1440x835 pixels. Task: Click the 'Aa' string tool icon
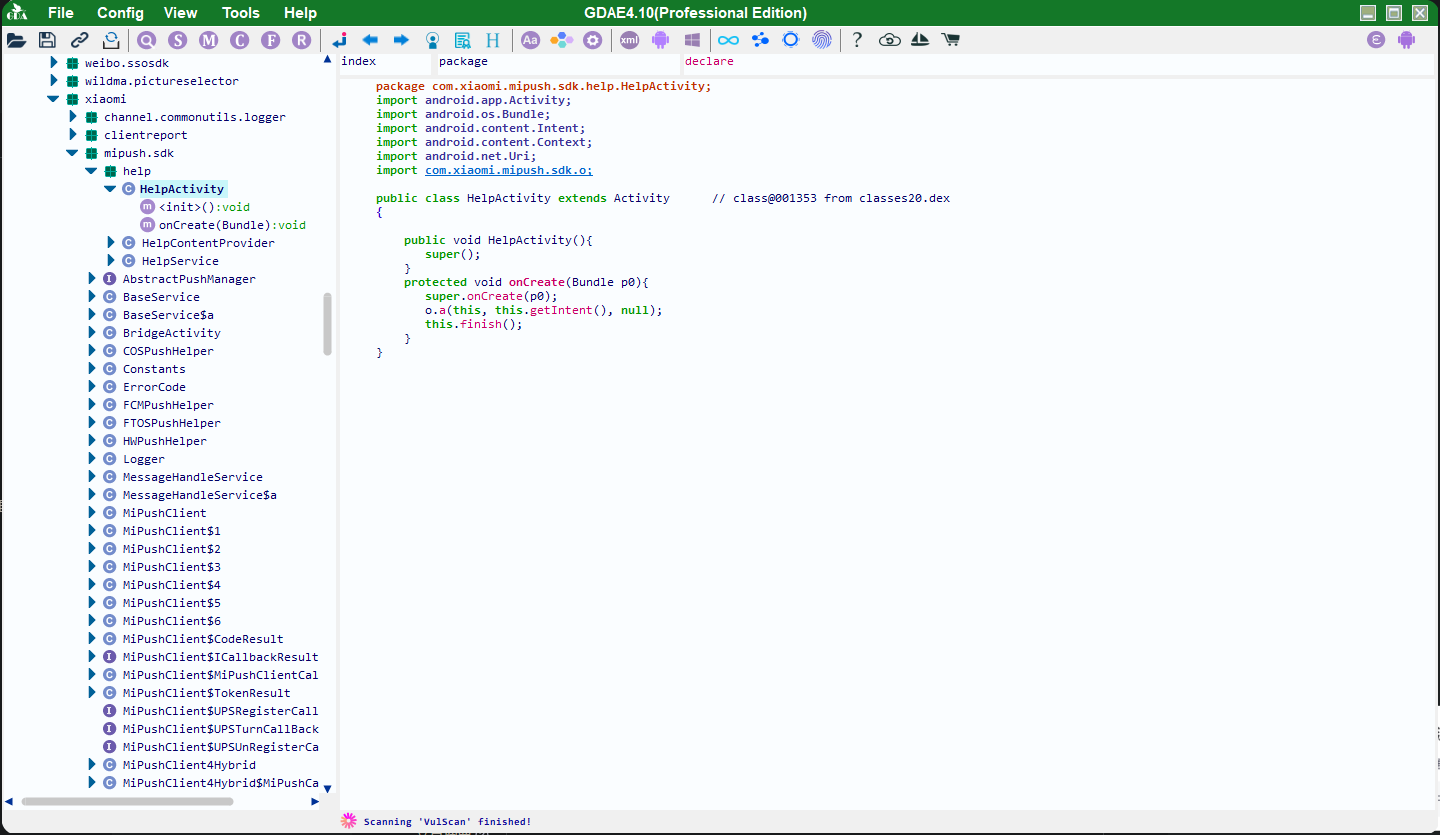[x=530, y=40]
